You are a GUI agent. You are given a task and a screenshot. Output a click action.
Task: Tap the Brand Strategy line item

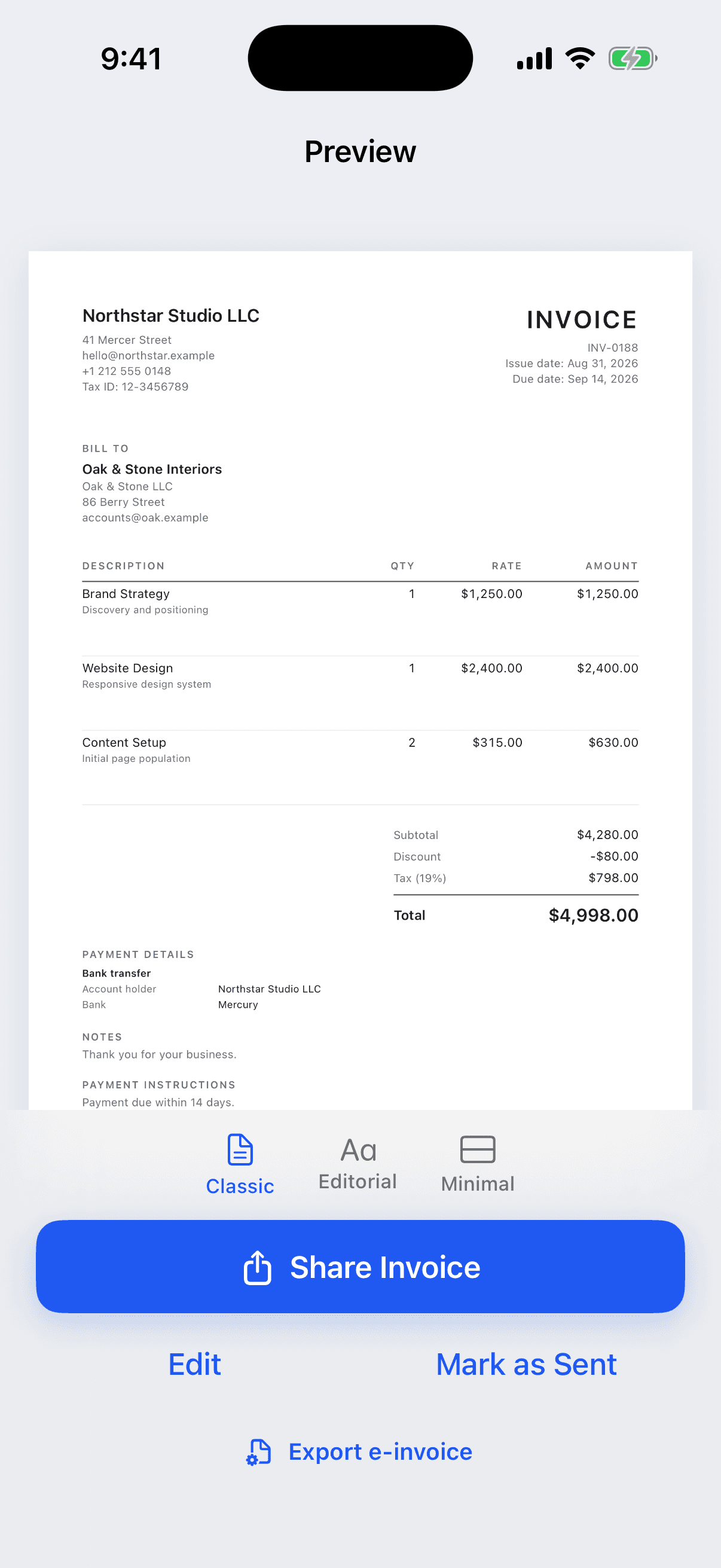pos(126,593)
